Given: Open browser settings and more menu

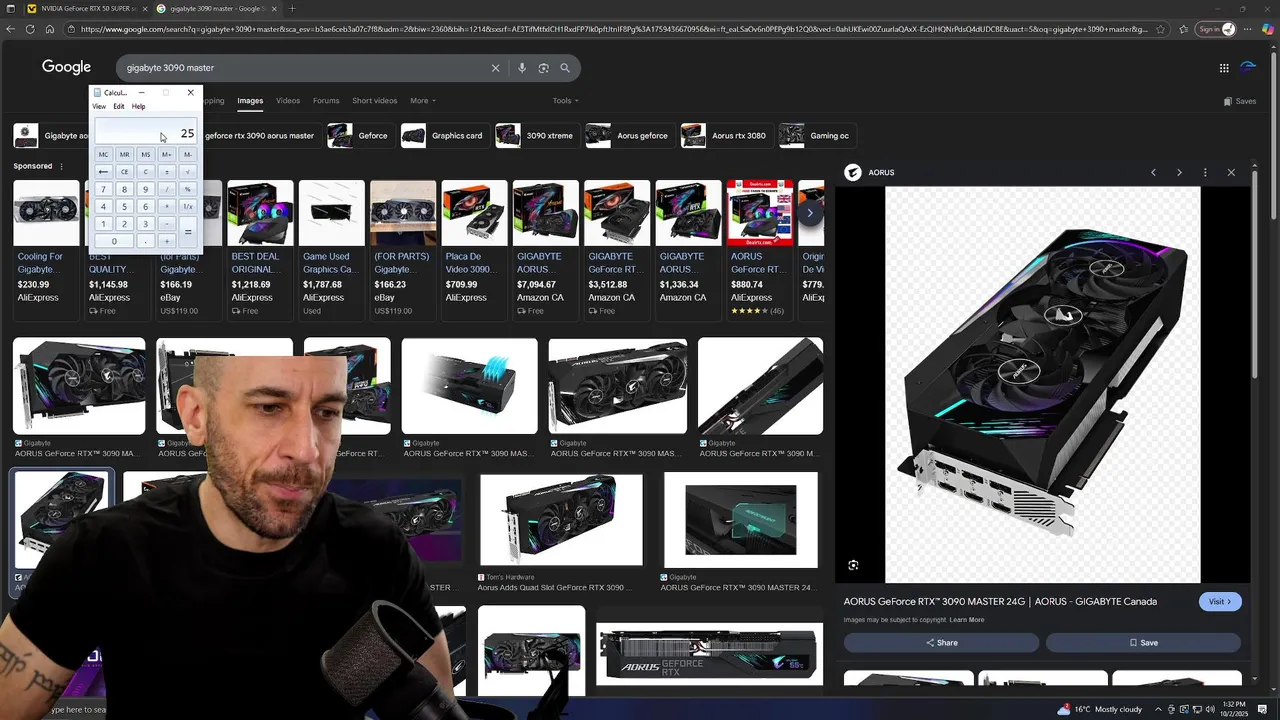Looking at the screenshot, I should tap(1247, 29).
